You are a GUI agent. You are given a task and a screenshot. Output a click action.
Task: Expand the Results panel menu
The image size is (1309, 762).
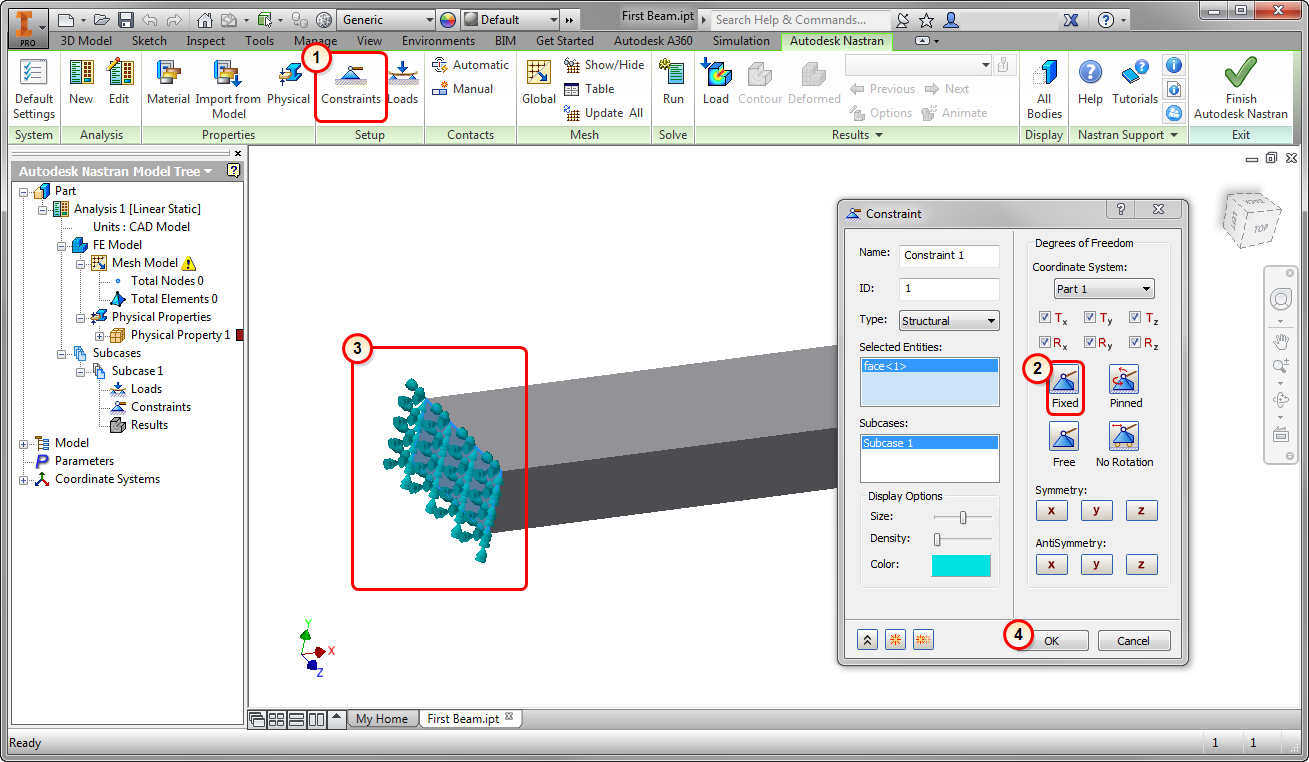tap(857, 135)
